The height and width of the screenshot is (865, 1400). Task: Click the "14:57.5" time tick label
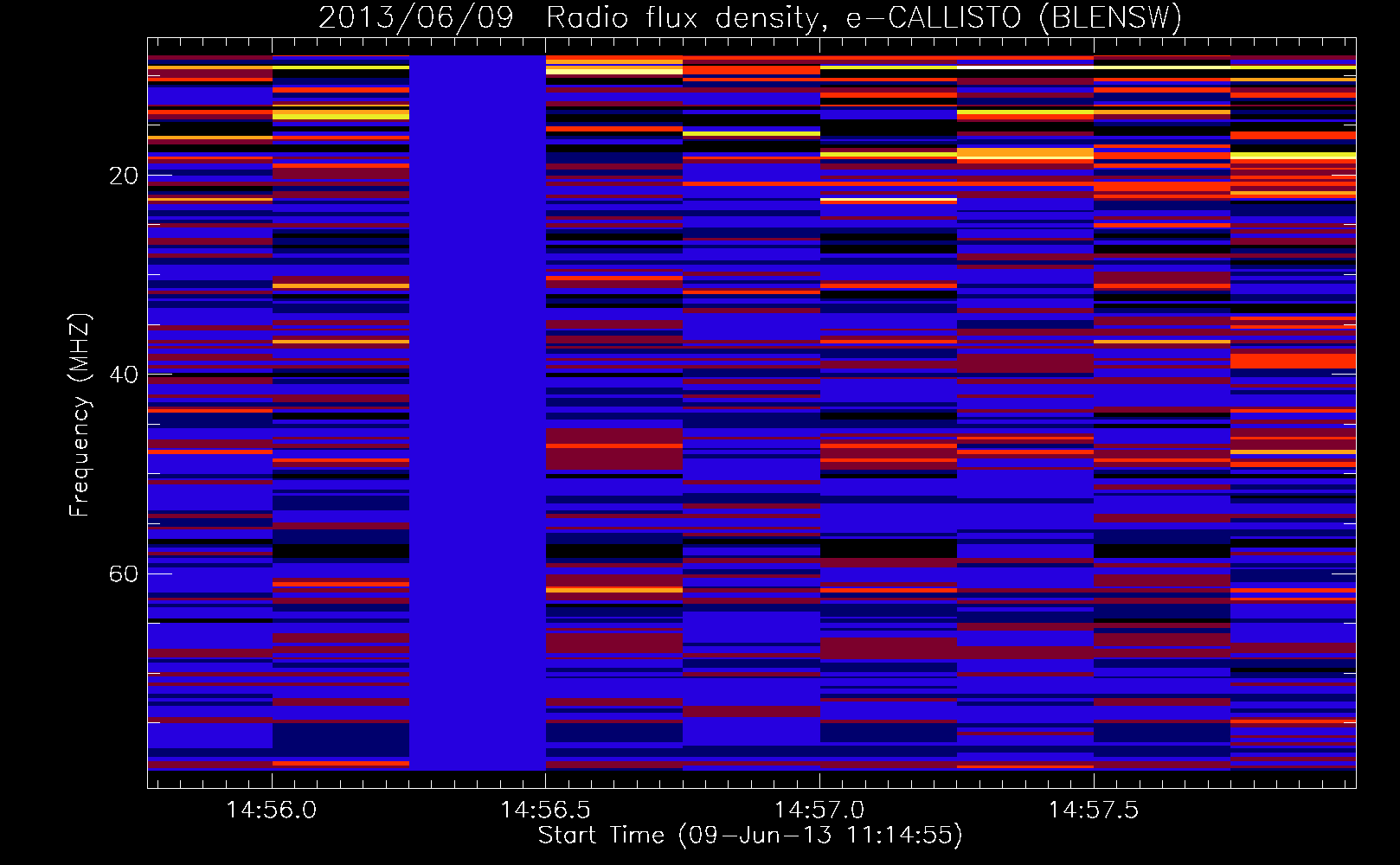click(1094, 810)
